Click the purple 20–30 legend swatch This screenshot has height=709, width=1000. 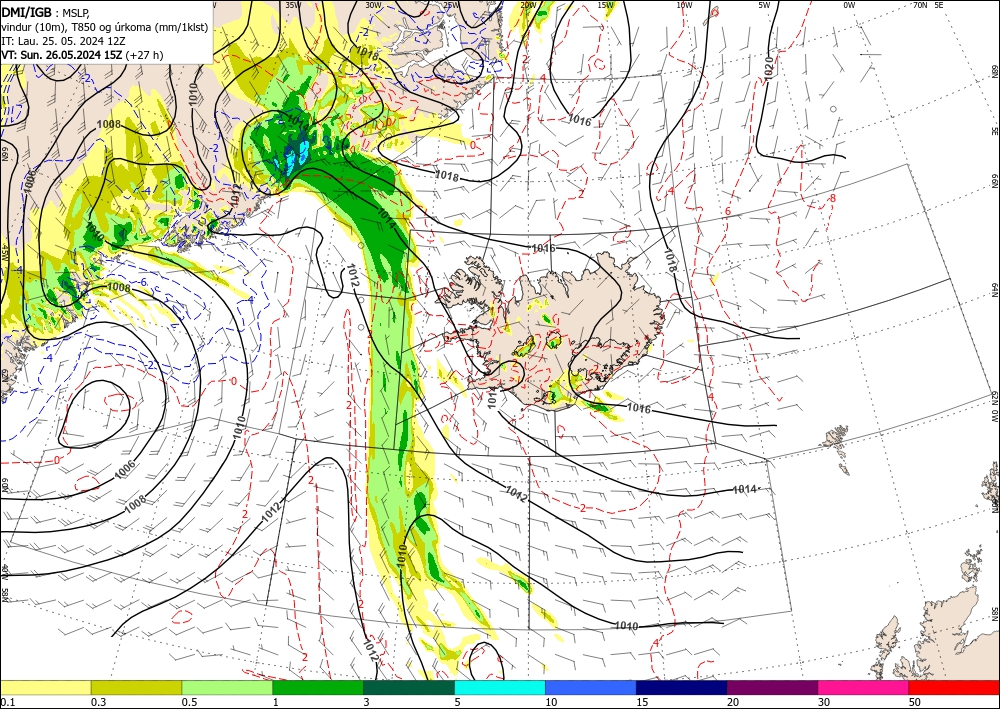pyautogui.click(x=772, y=687)
